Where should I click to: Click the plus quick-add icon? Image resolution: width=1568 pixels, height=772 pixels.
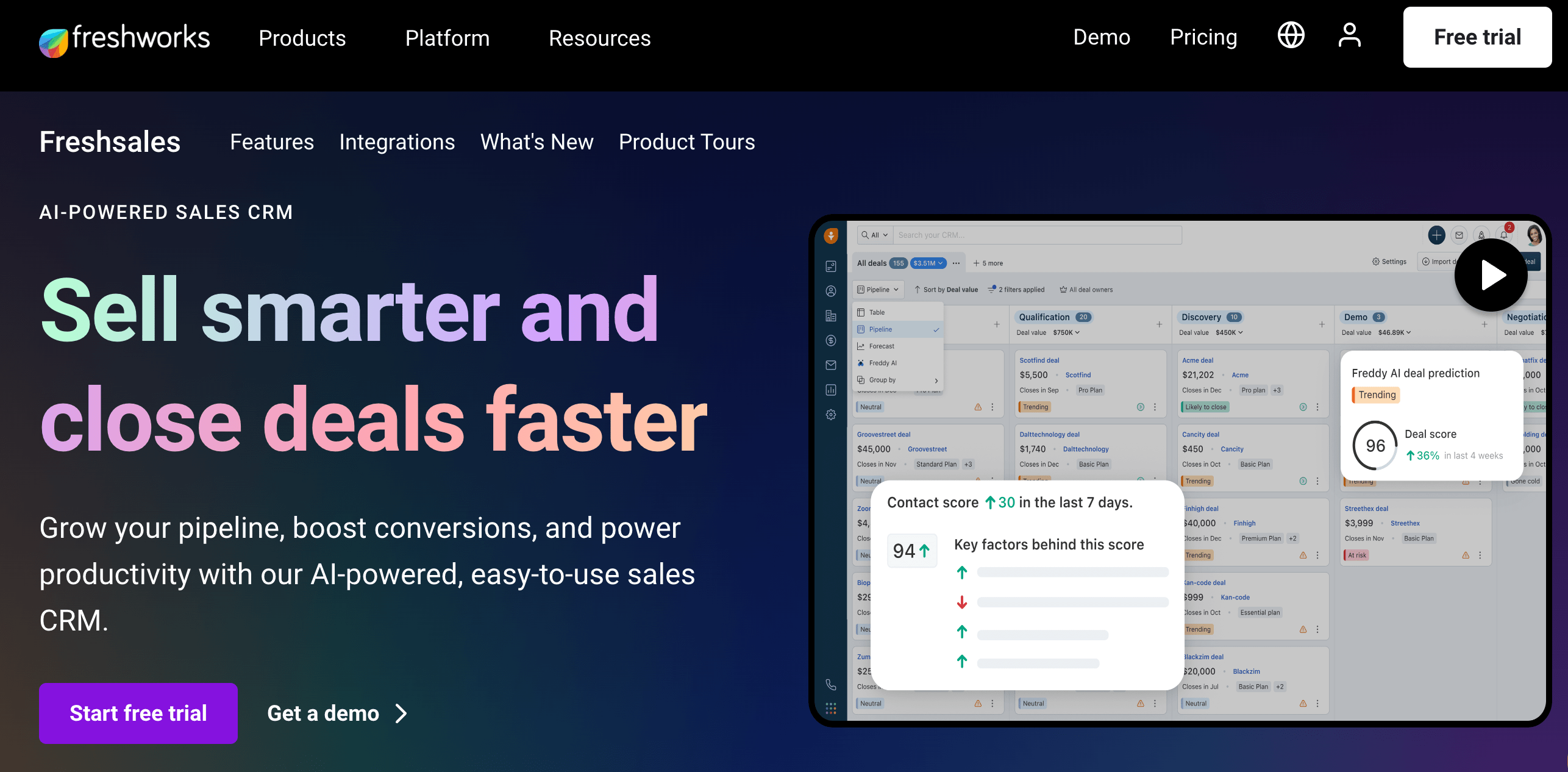1436,235
